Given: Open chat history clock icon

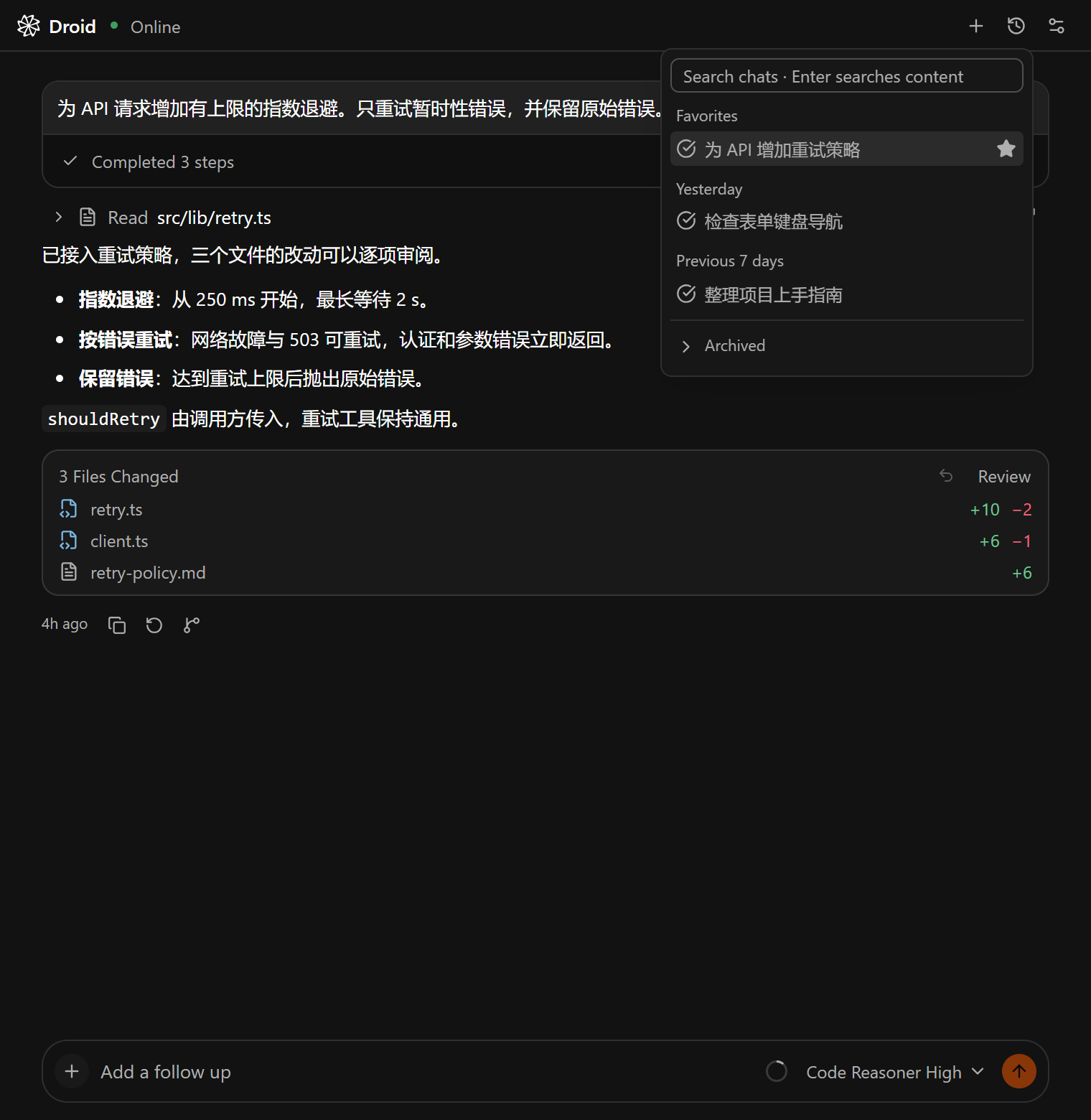Looking at the screenshot, I should [1016, 27].
